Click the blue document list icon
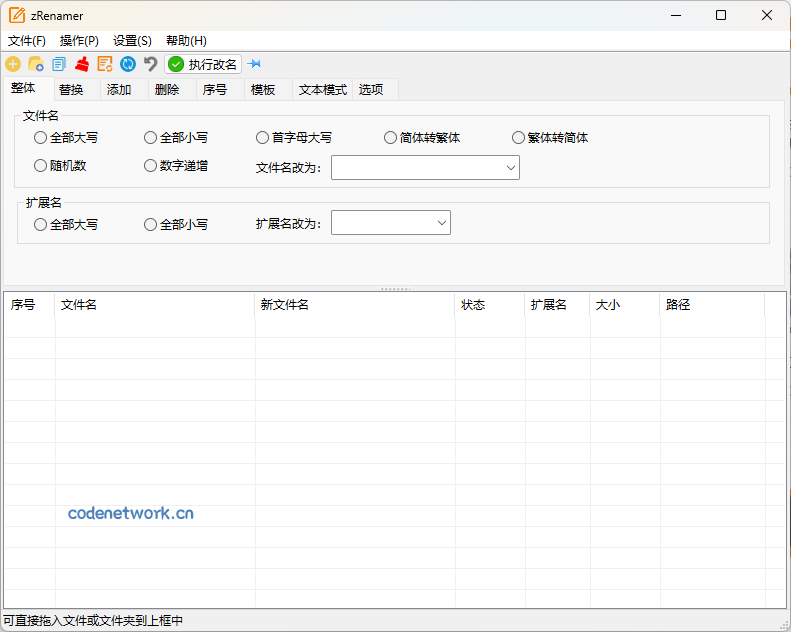Viewport: 791px width, 632px height. point(59,64)
